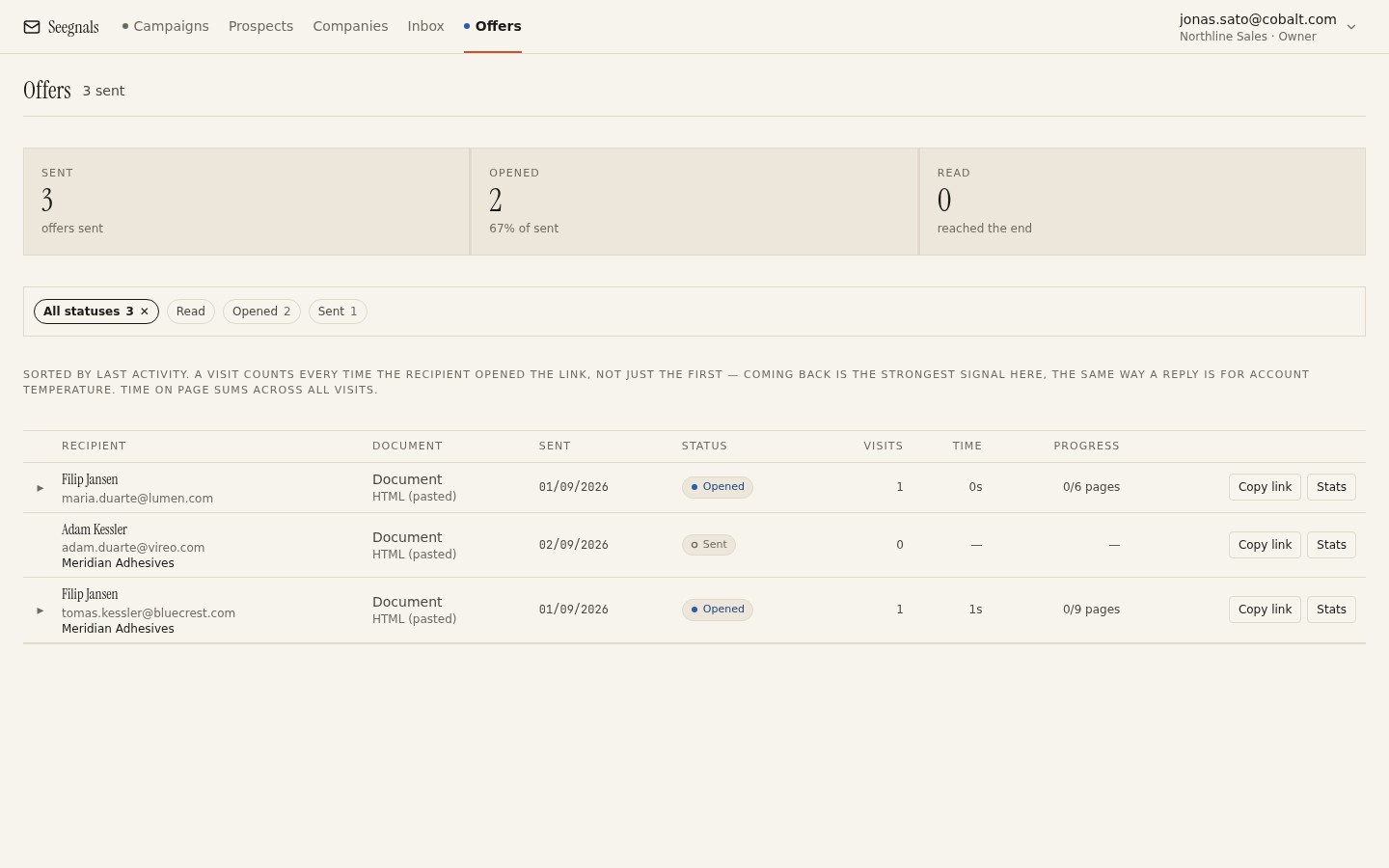Copy link for Adam Kessler offer

point(1265,545)
